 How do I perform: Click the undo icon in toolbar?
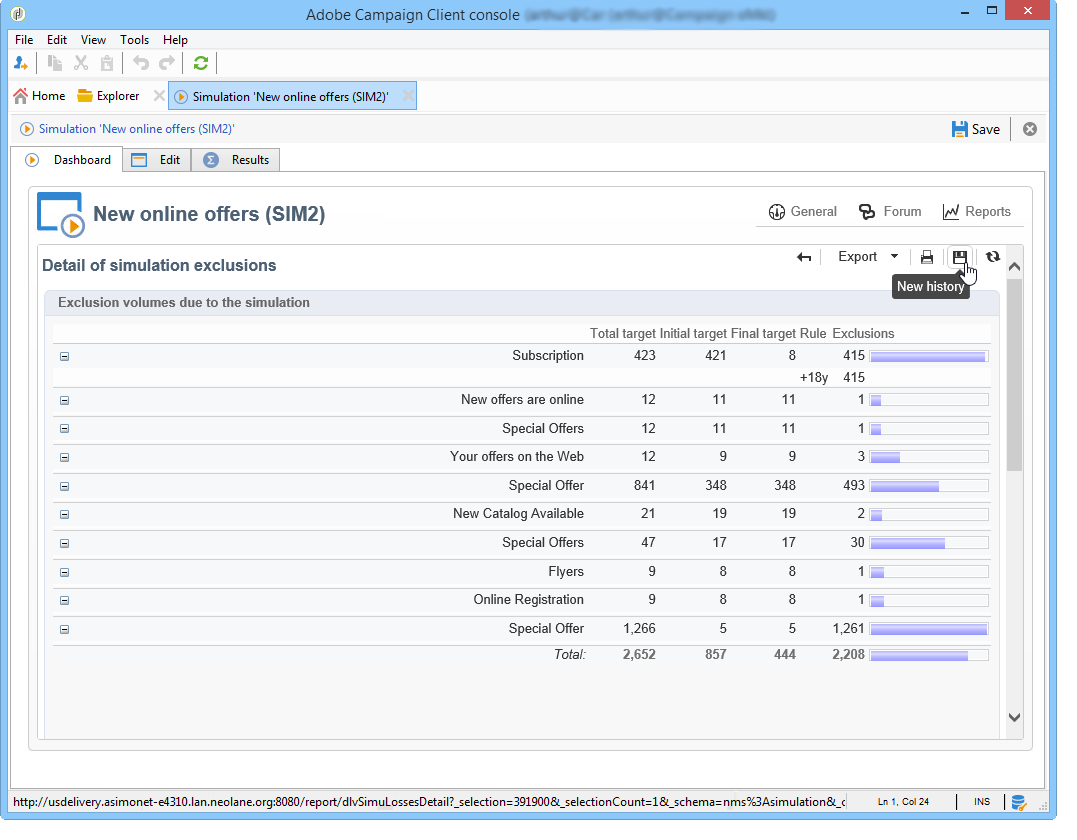[141, 63]
